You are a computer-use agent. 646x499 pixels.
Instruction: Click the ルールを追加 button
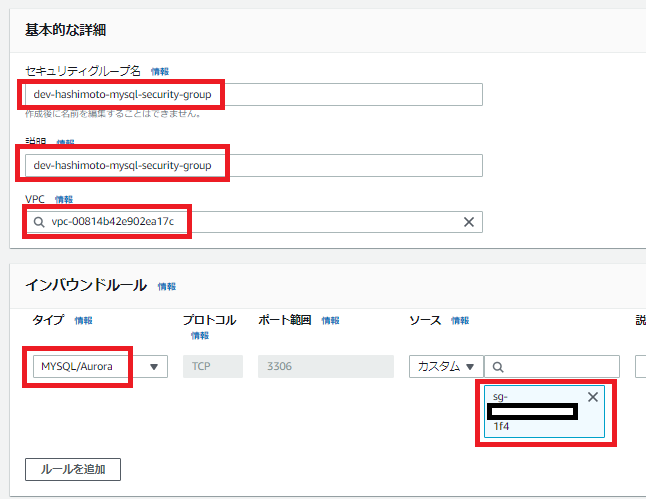[x=72, y=468]
